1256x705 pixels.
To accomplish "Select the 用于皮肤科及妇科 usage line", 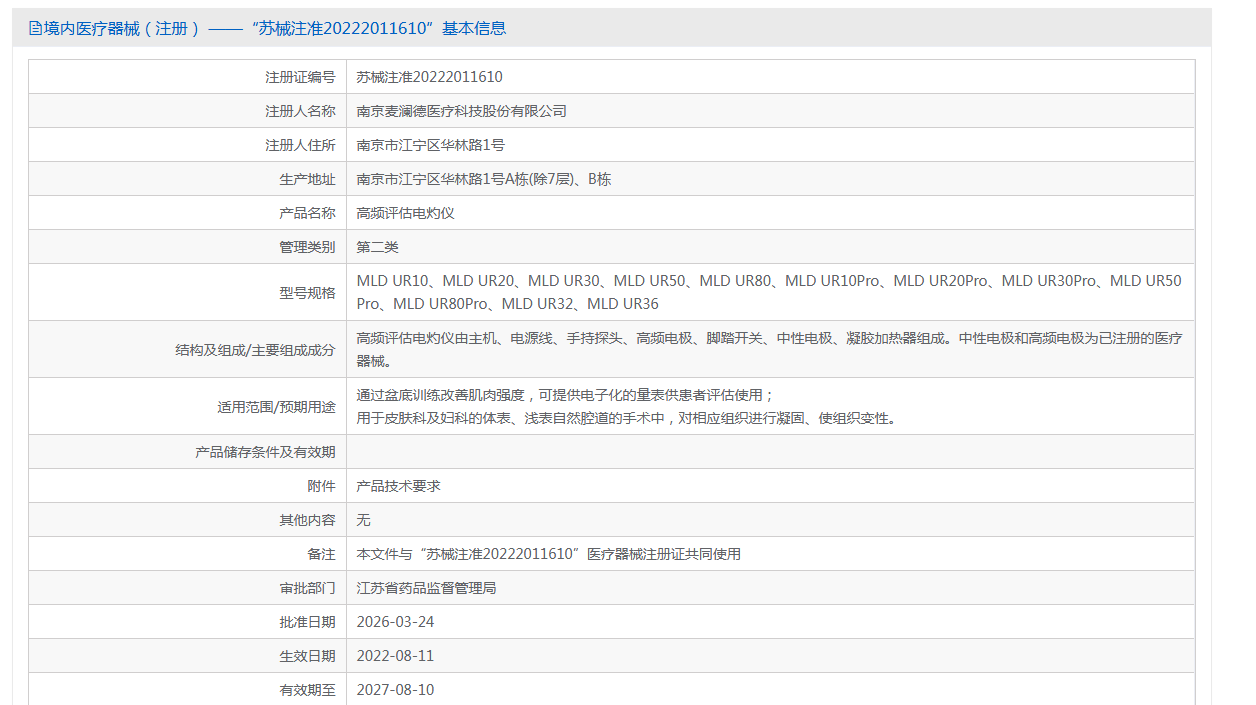I will coord(626,418).
